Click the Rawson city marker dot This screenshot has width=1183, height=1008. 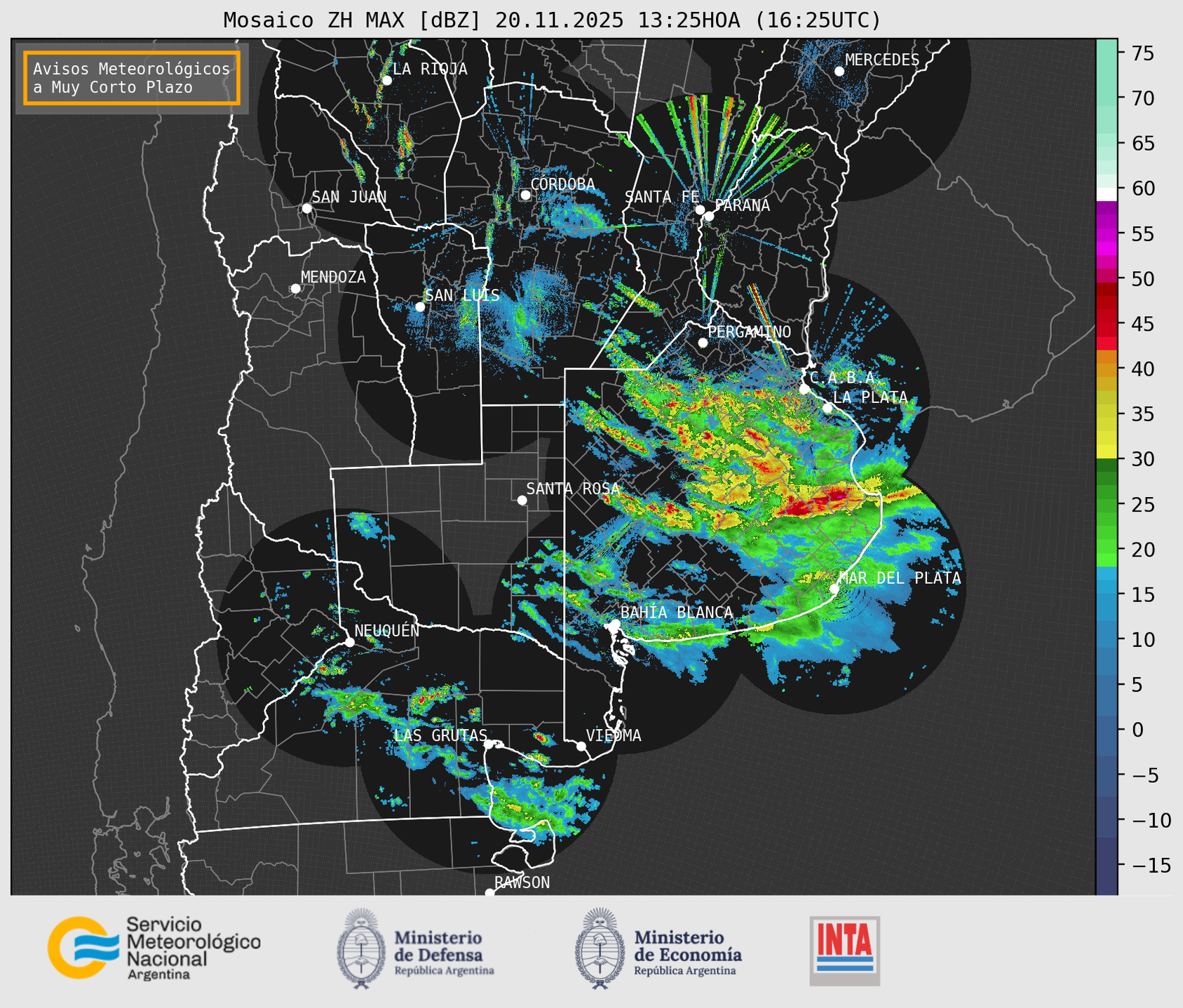tap(489, 893)
